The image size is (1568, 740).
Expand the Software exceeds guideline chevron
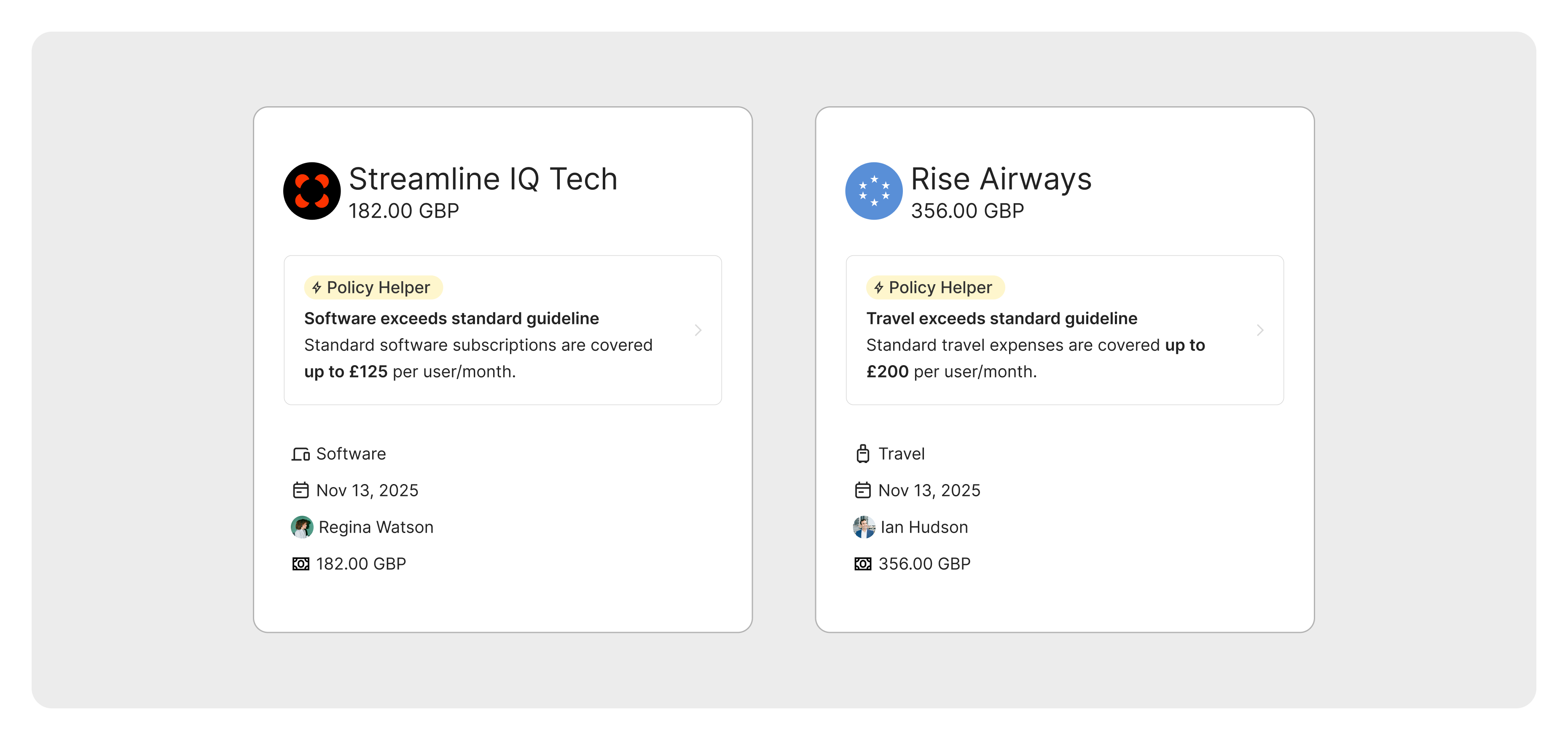click(x=698, y=330)
